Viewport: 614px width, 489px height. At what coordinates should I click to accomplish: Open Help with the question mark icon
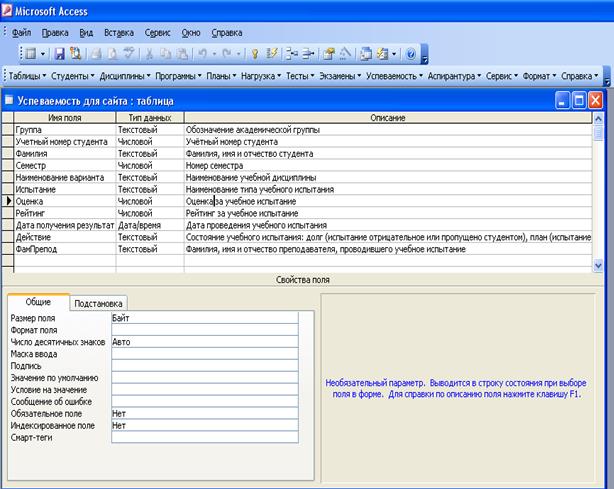(410, 54)
